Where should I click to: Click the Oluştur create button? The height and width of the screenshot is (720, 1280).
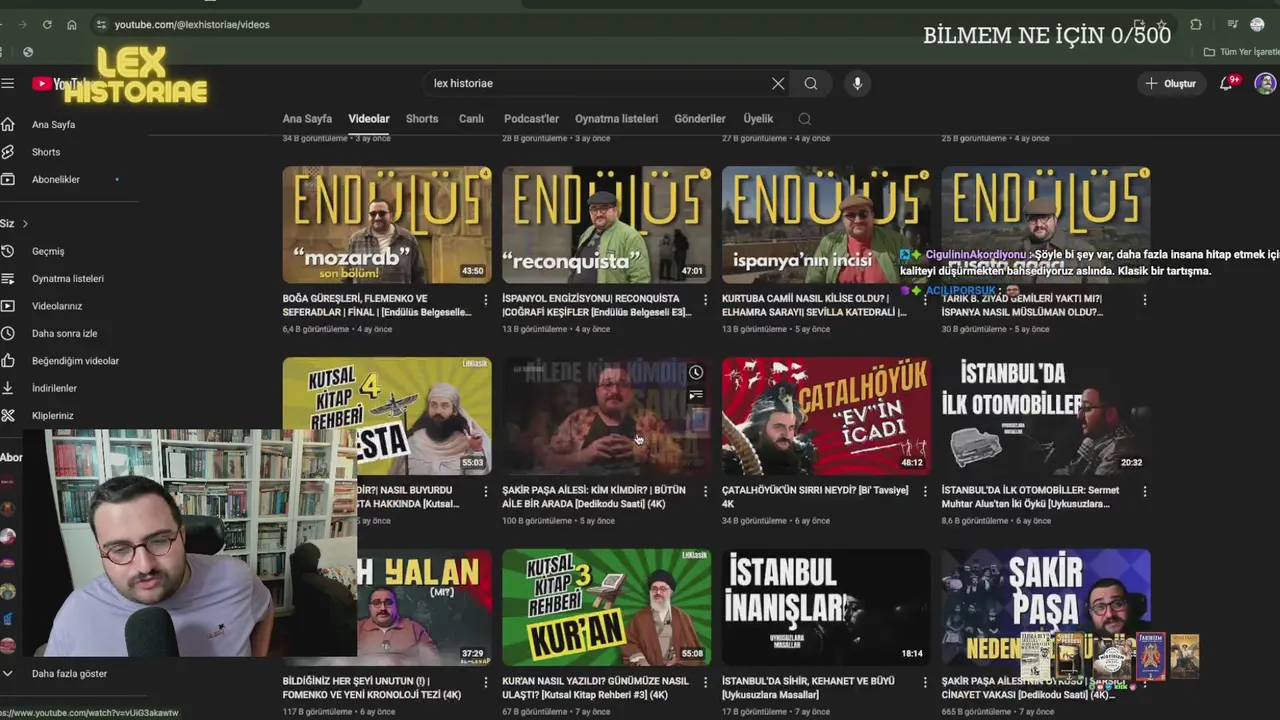coord(1170,84)
